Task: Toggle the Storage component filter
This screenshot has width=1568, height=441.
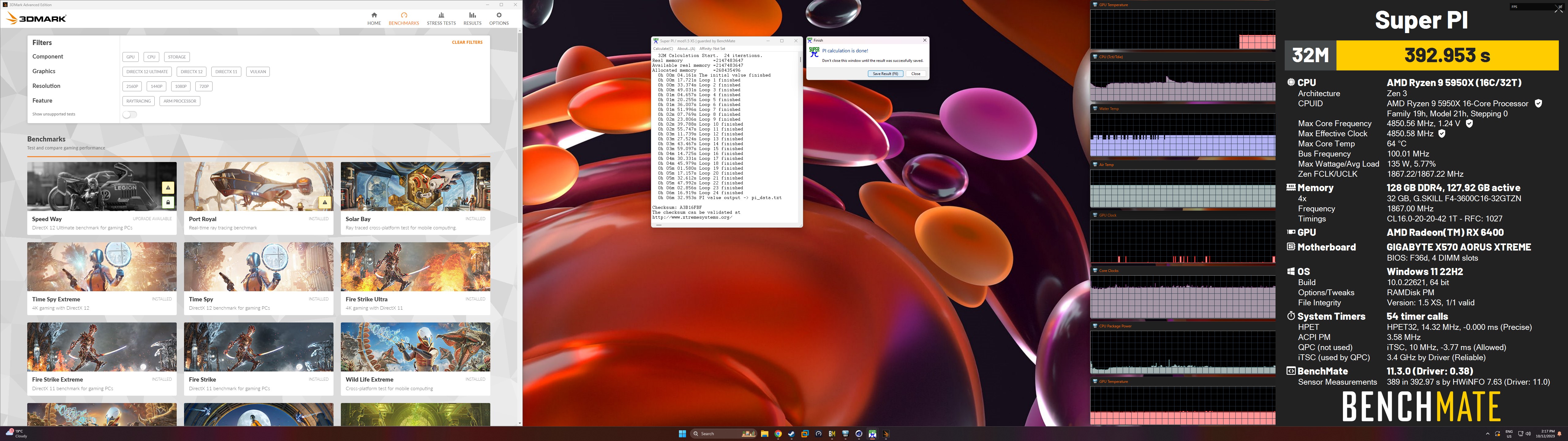Action: 177,57
